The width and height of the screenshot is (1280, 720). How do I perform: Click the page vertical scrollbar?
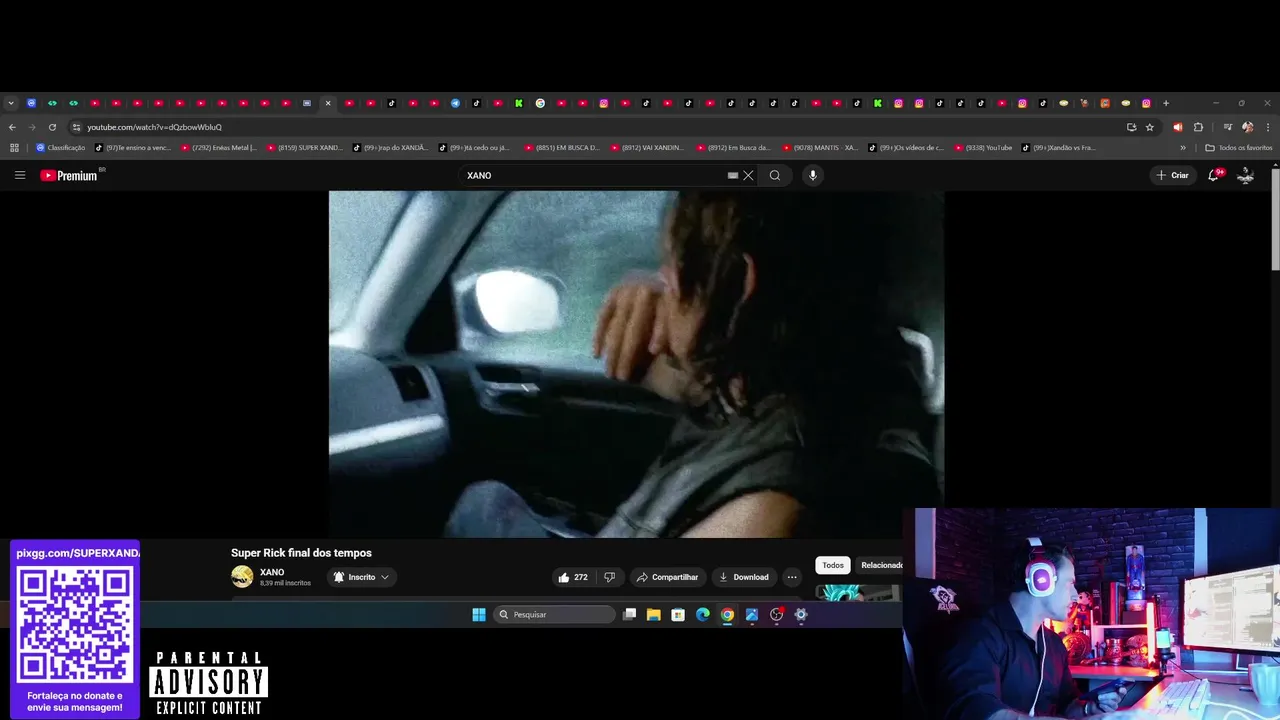pos(1276,218)
